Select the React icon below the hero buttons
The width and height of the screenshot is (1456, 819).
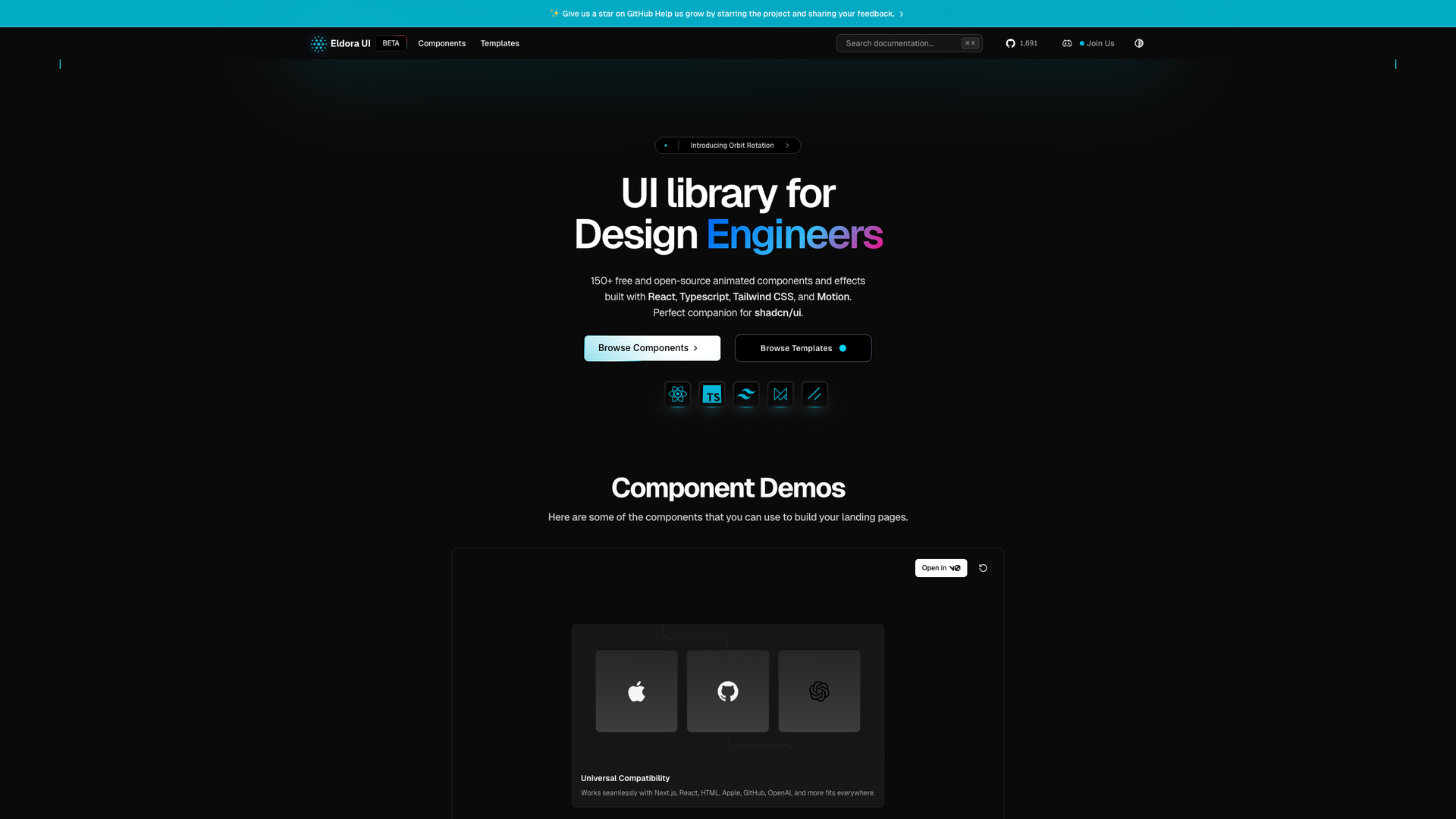tap(677, 394)
